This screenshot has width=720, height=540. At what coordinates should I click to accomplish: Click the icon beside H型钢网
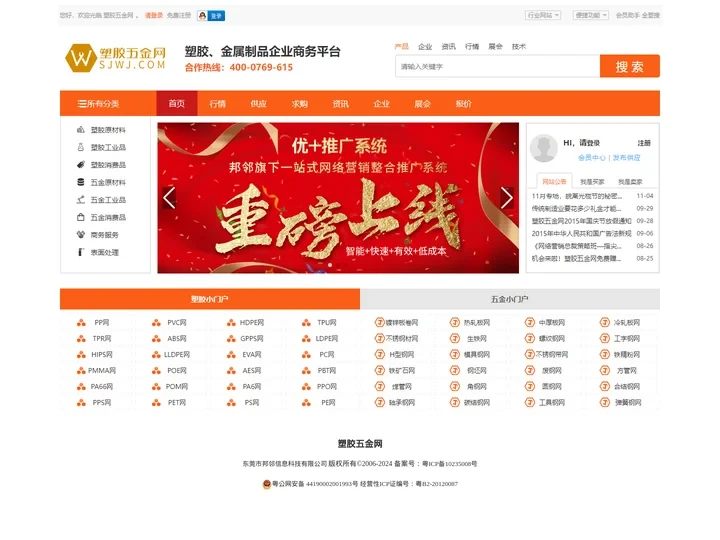(380, 354)
